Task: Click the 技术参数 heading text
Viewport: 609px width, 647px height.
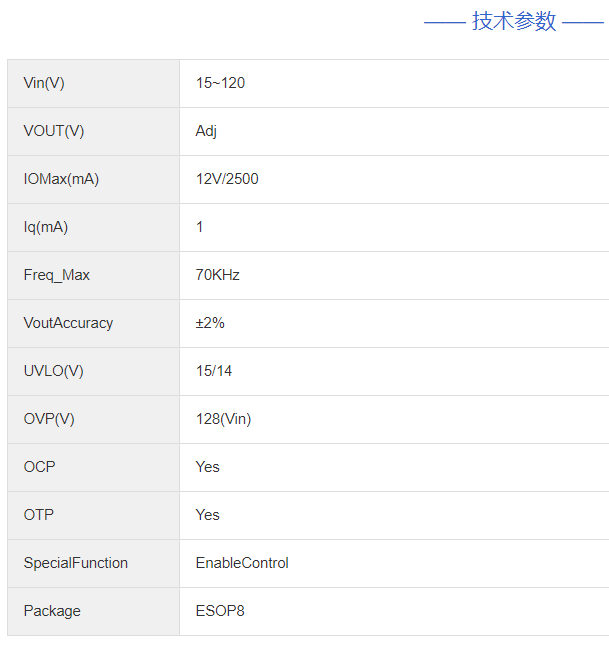Action: pos(514,21)
